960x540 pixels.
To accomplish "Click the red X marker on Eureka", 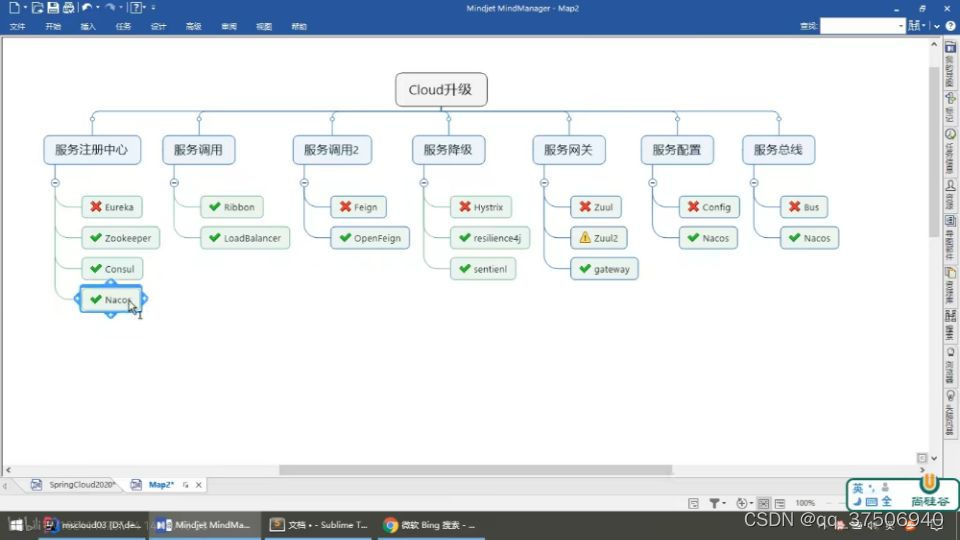I will click(x=96, y=207).
